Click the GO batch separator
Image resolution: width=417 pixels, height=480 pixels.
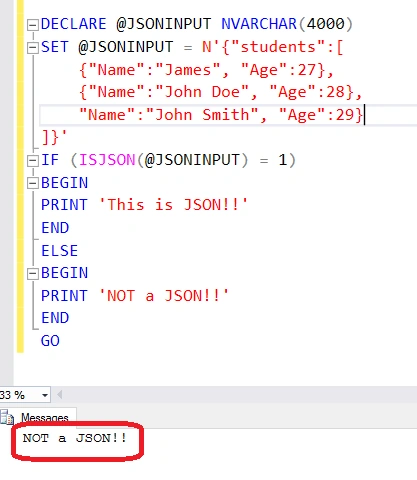tap(50, 341)
